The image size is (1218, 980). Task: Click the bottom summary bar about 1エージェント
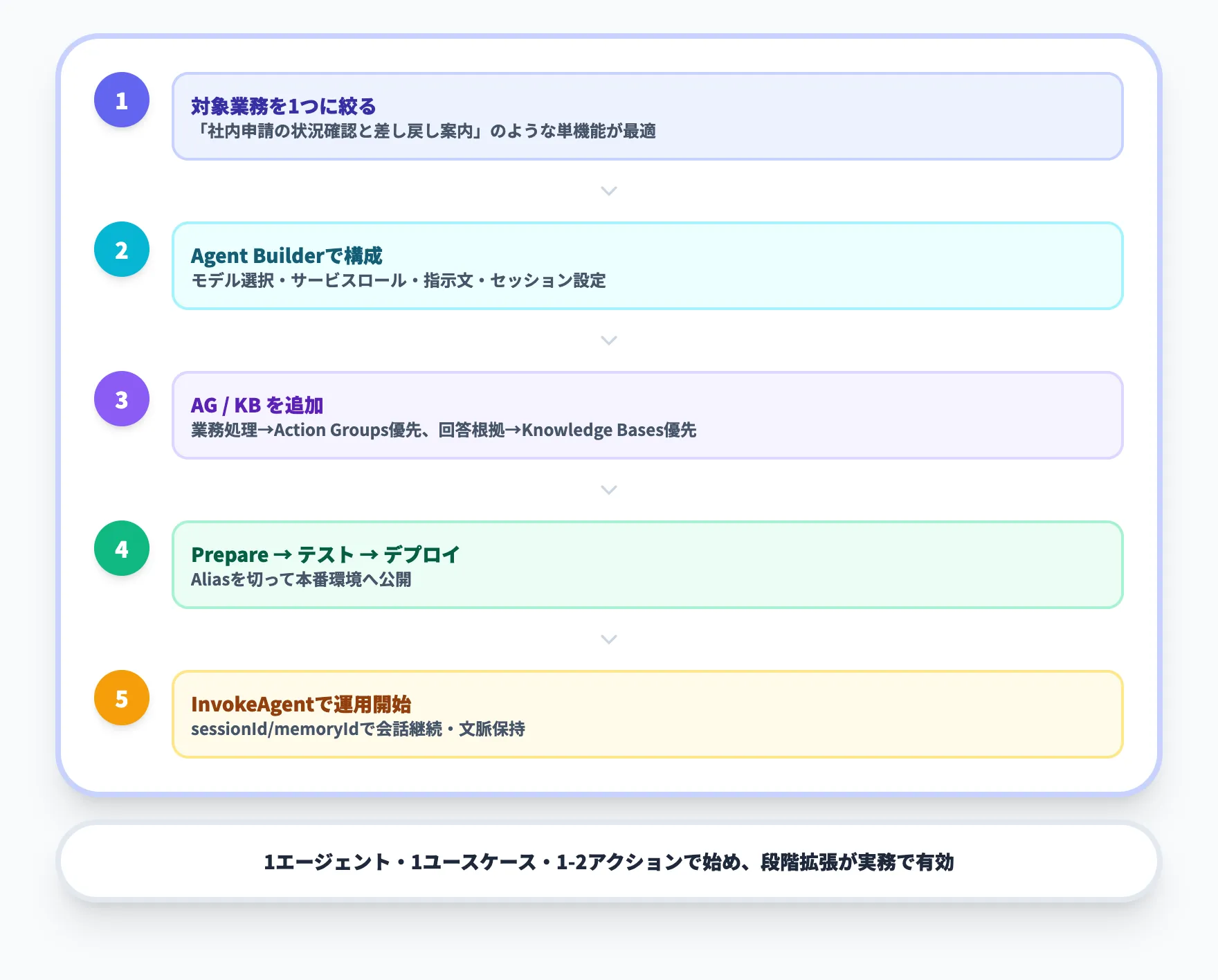point(608,863)
